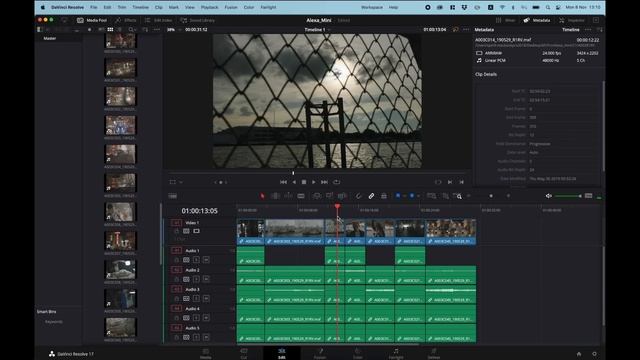Open the viewer options ellipsis menu
The width and height of the screenshot is (640, 360).
tap(466, 30)
